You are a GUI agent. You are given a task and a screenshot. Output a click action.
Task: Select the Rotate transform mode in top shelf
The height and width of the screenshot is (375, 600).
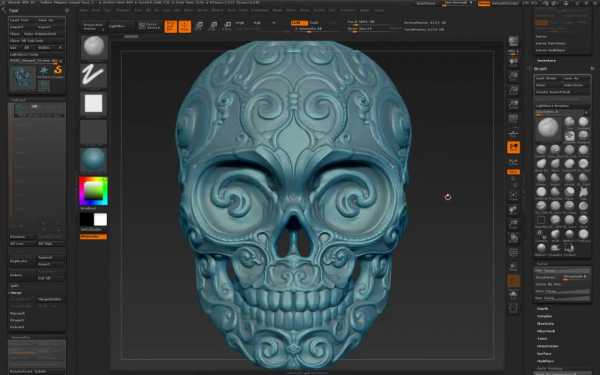[227, 26]
